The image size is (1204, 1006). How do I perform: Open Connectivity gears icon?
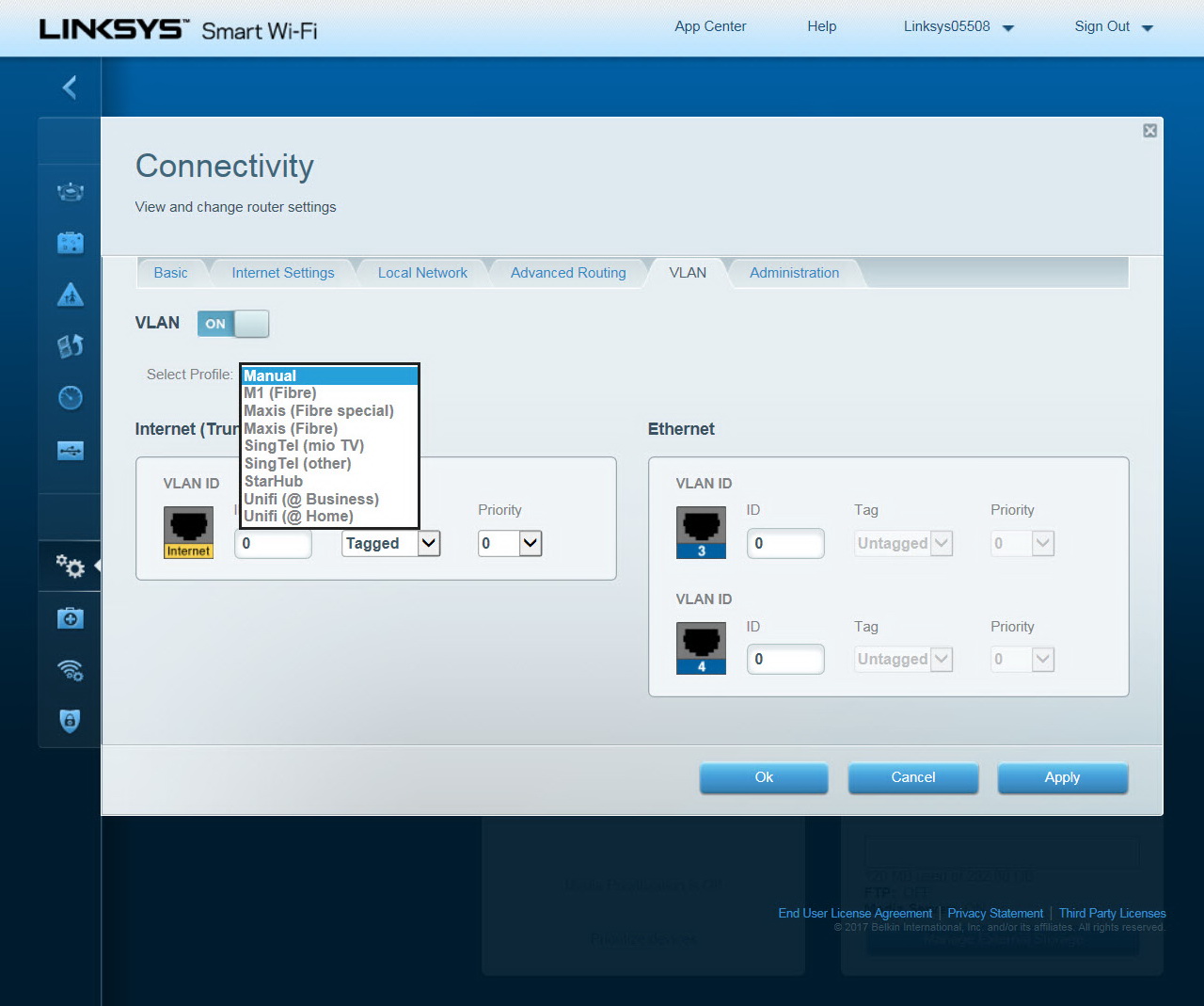[71, 566]
